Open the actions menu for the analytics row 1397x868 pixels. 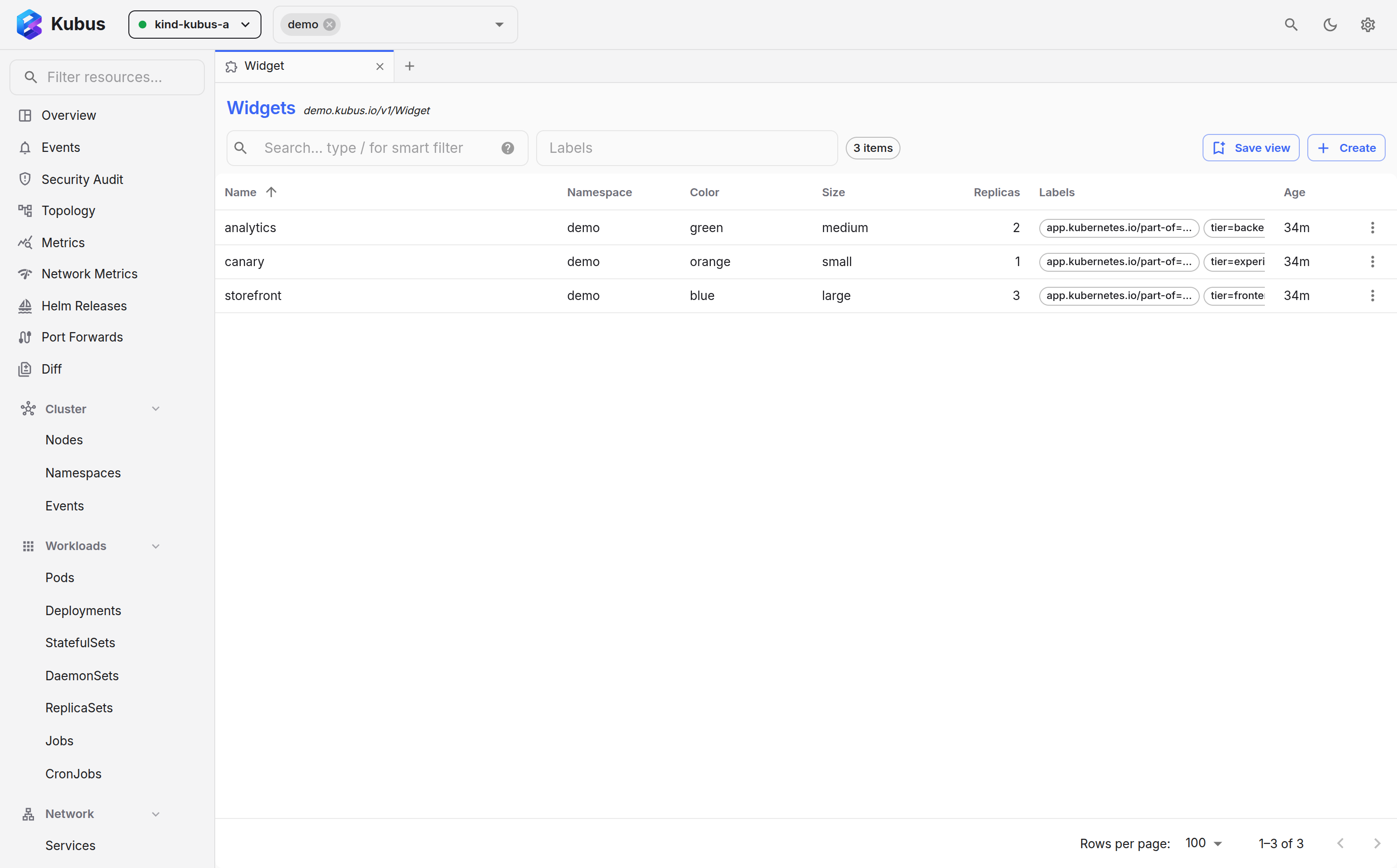click(1372, 227)
